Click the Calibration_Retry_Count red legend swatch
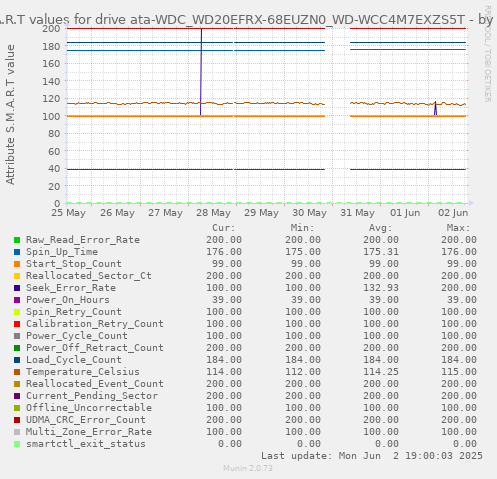 17,324
